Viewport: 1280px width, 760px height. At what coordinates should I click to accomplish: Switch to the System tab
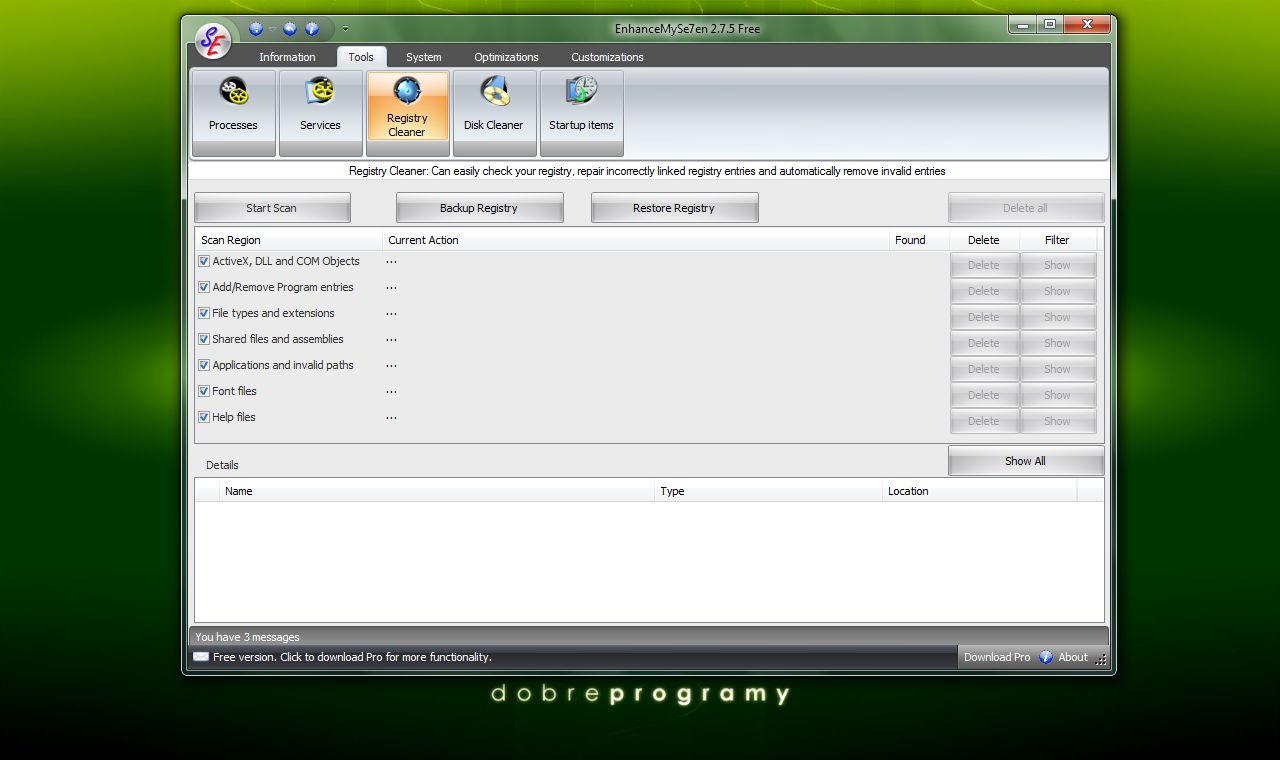424,57
